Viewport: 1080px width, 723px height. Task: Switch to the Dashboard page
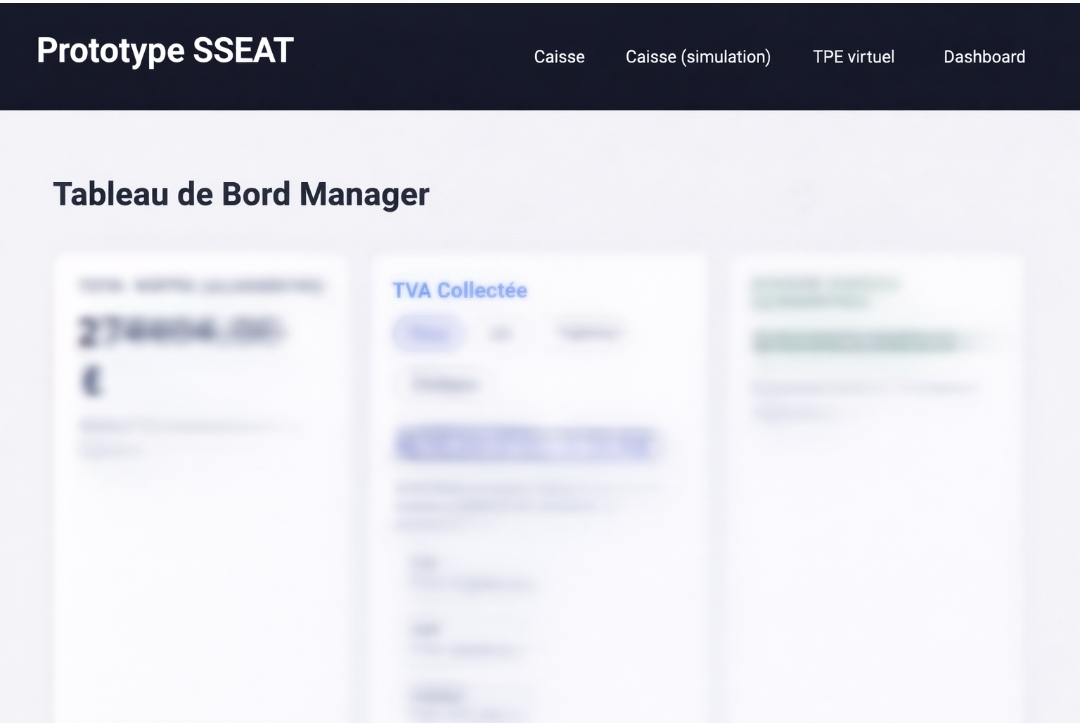pos(984,57)
